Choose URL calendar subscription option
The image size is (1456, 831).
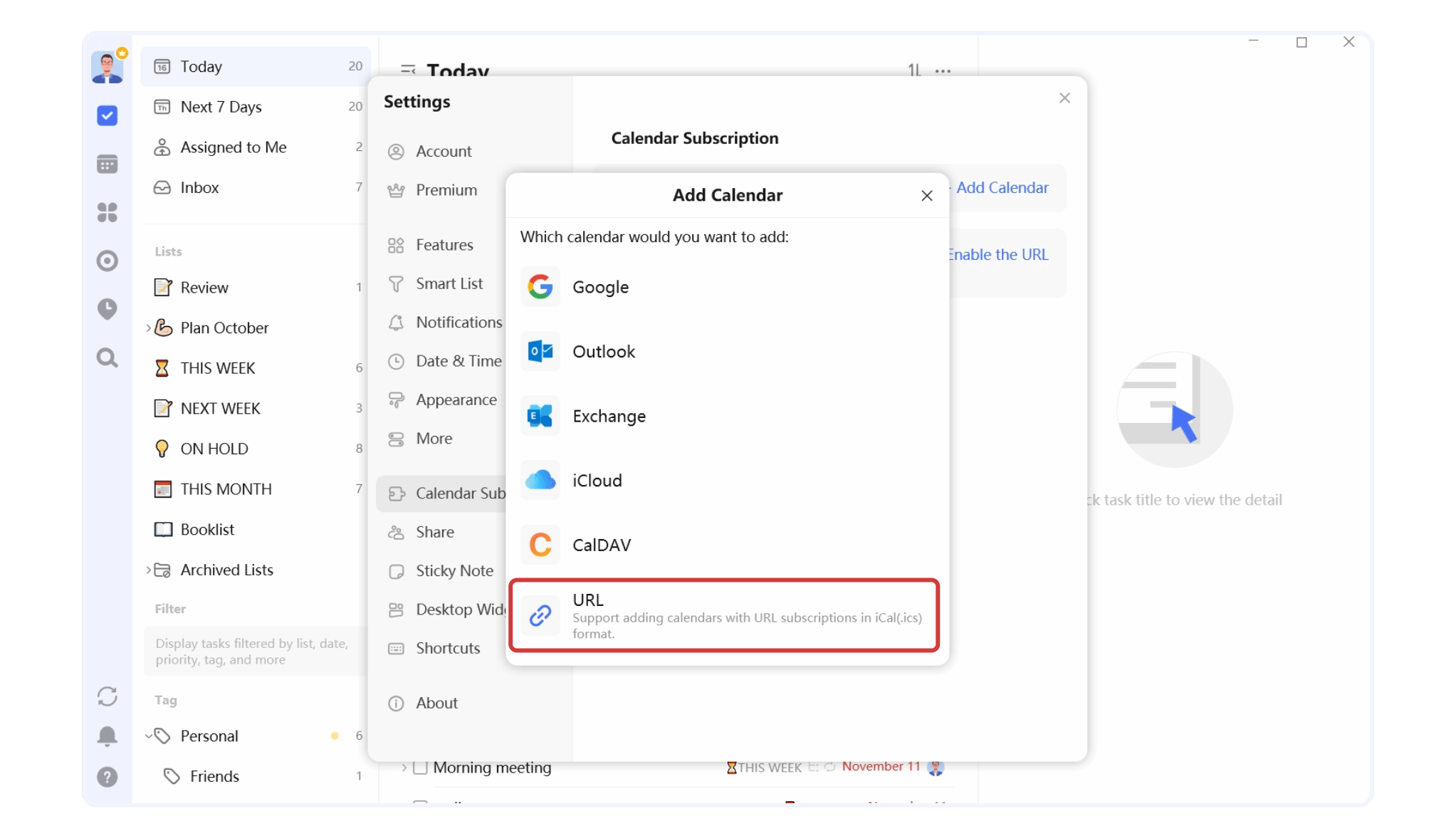point(724,615)
